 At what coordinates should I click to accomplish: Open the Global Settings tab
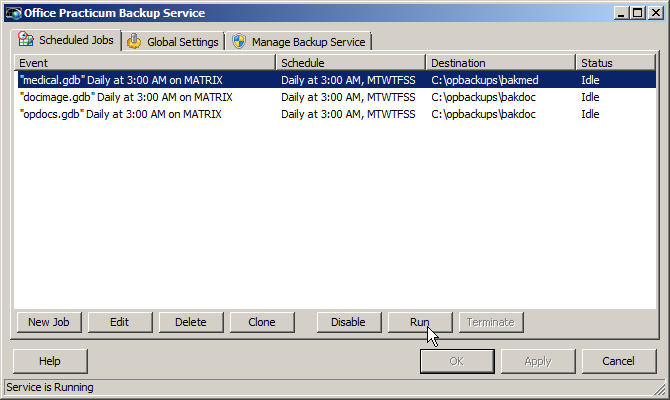coord(173,42)
